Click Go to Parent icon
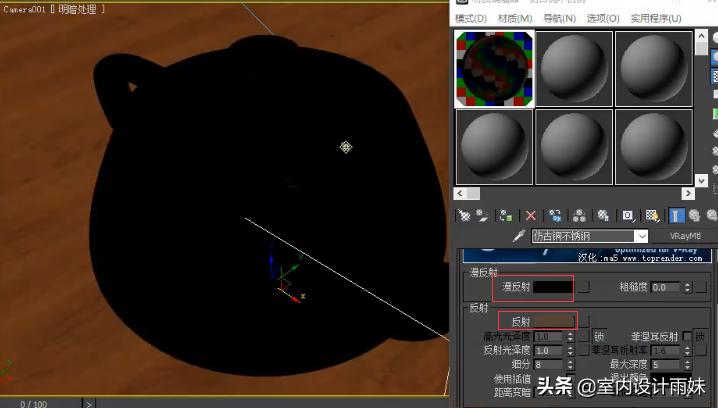Viewport: 718px width, 408px height. point(694,215)
